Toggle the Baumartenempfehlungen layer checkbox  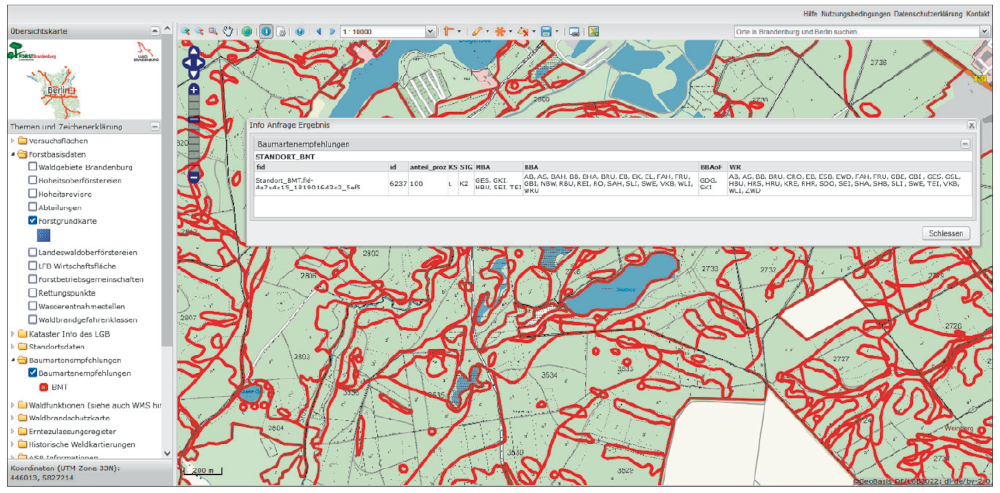coord(33,372)
